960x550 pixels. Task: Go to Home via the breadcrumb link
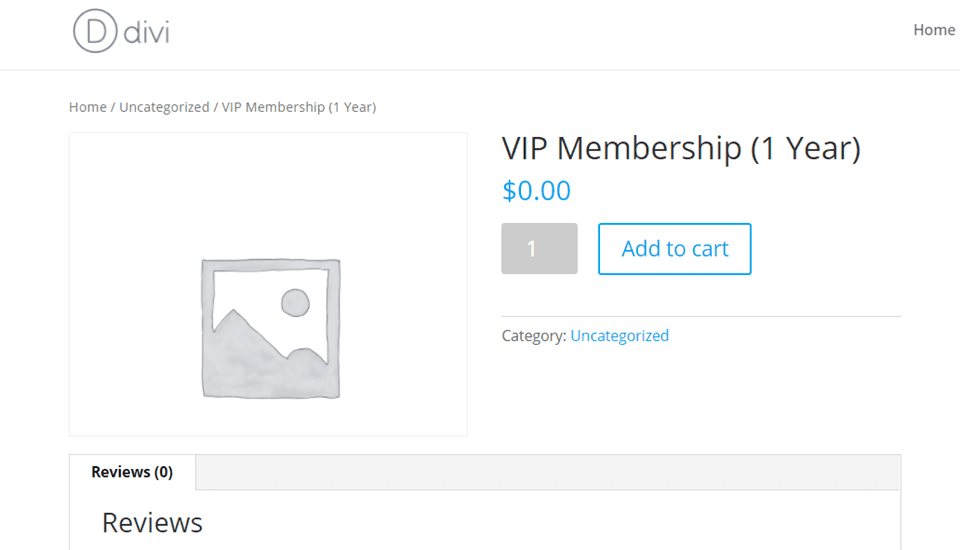(x=87, y=107)
